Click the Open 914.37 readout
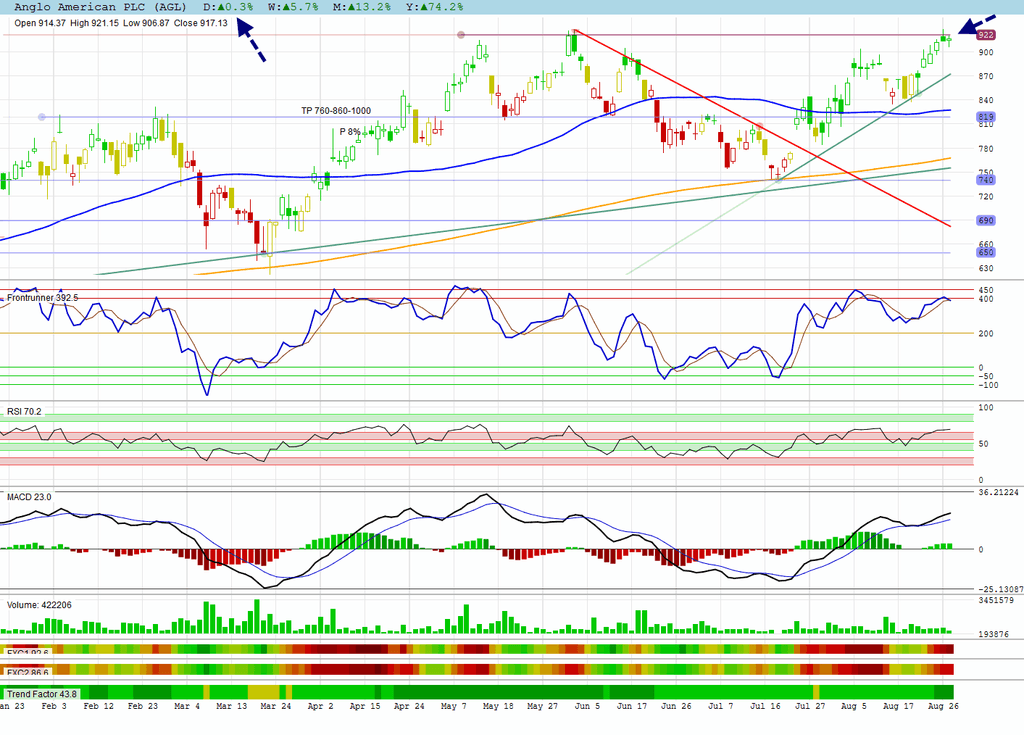 point(40,23)
